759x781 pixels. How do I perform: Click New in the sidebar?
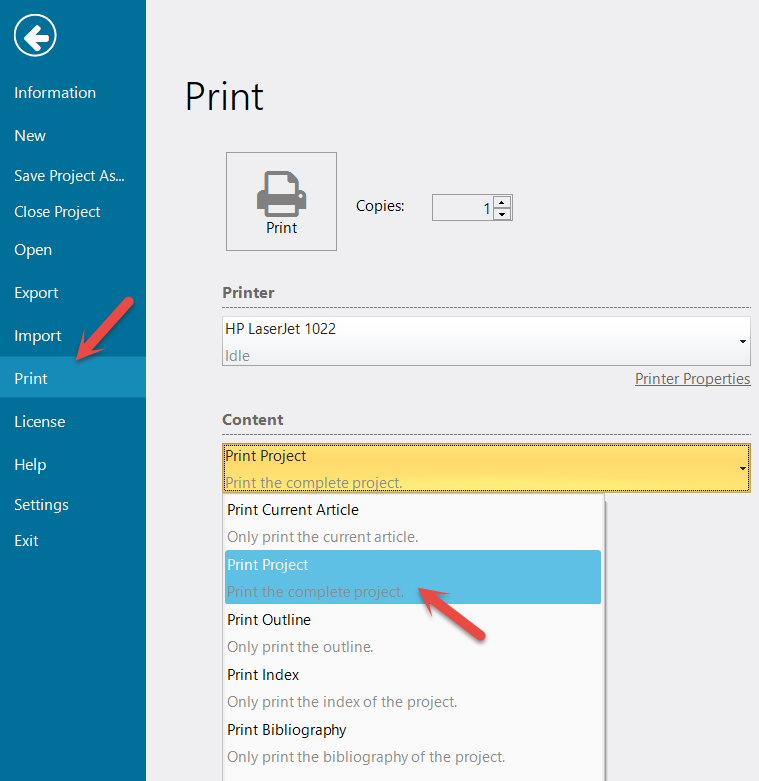point(30,136)
